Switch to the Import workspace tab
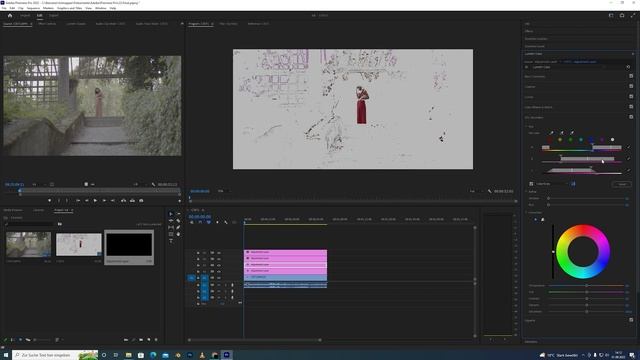The height and width of the screenshot is (360, 640). pos(25,16)
